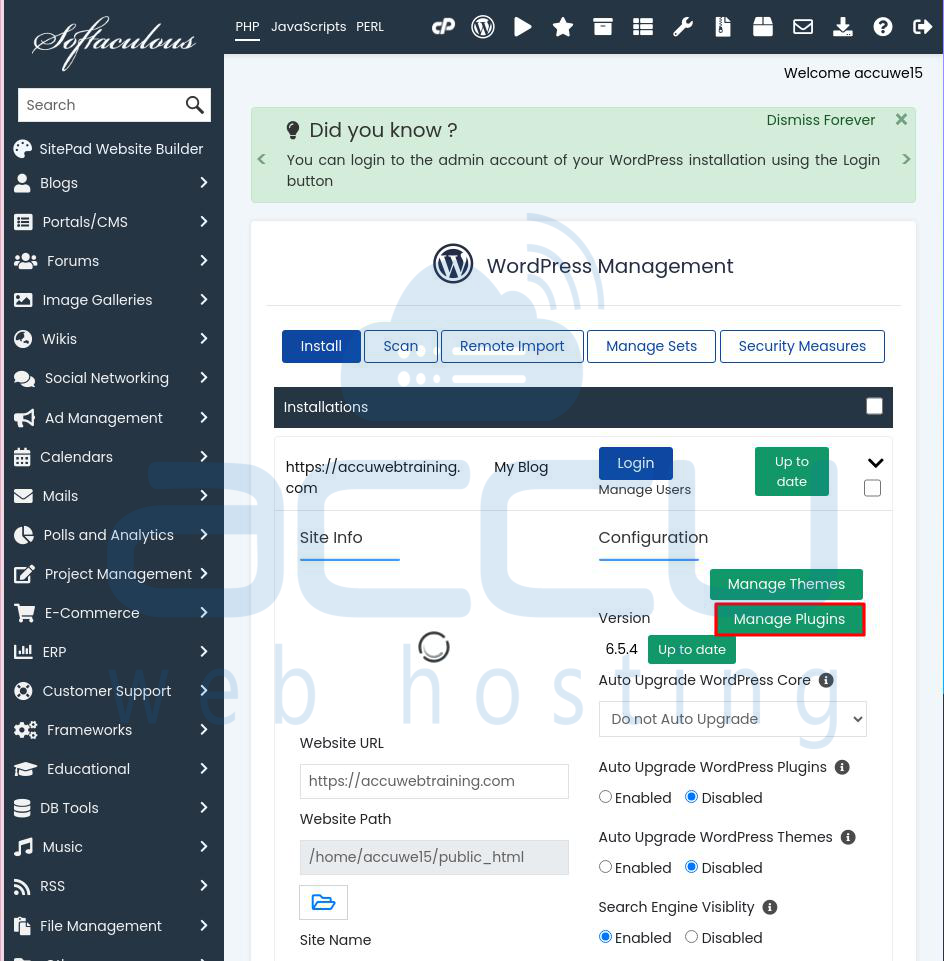Open Security Measures
Viewport: 944px width, 961px height.
[802, 346]
